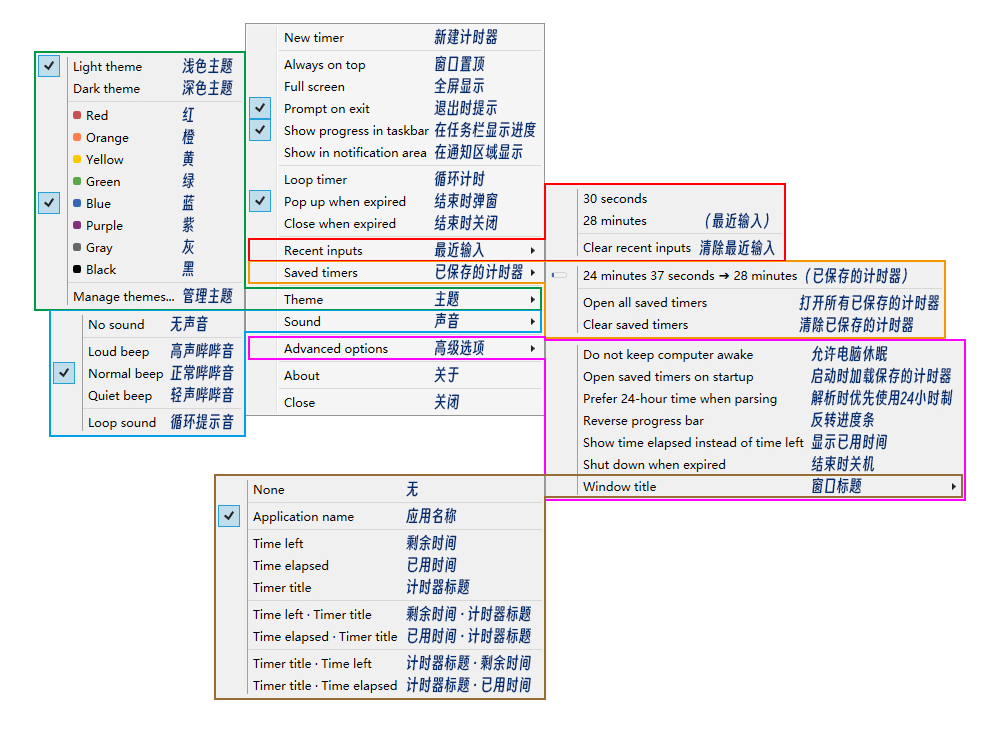Screen dimensions: 1000x730
Task: Toggle the Prompt on exit checkbox
Action: tap(260, 108)
